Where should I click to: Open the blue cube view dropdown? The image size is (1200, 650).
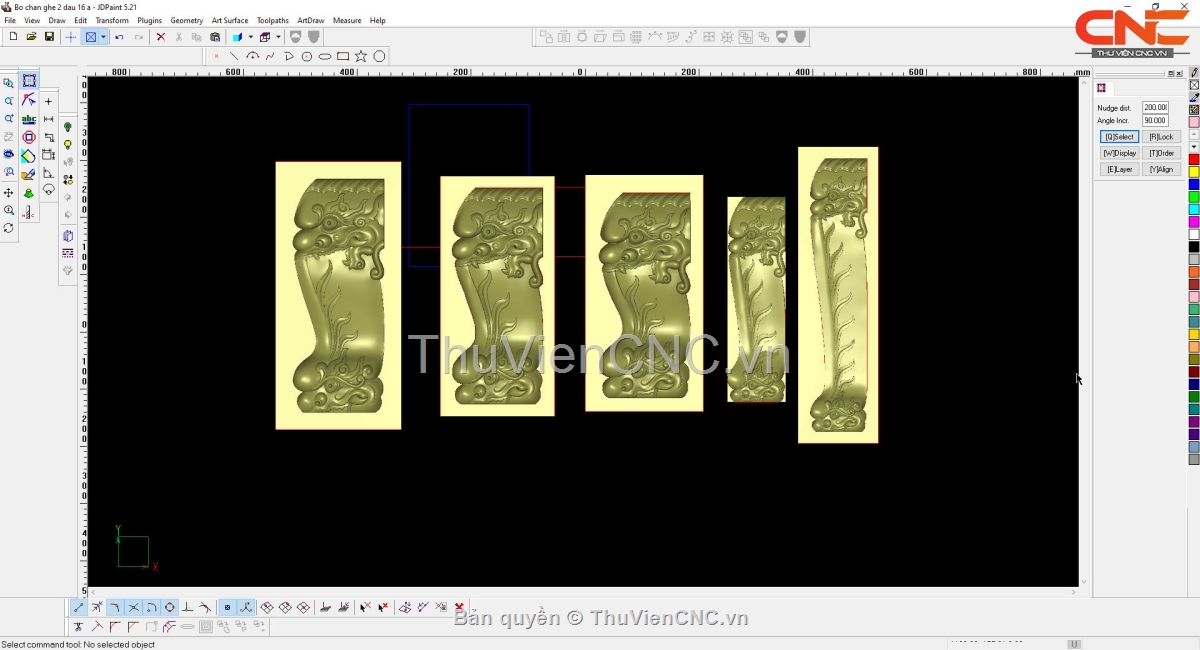click(250, 37)
